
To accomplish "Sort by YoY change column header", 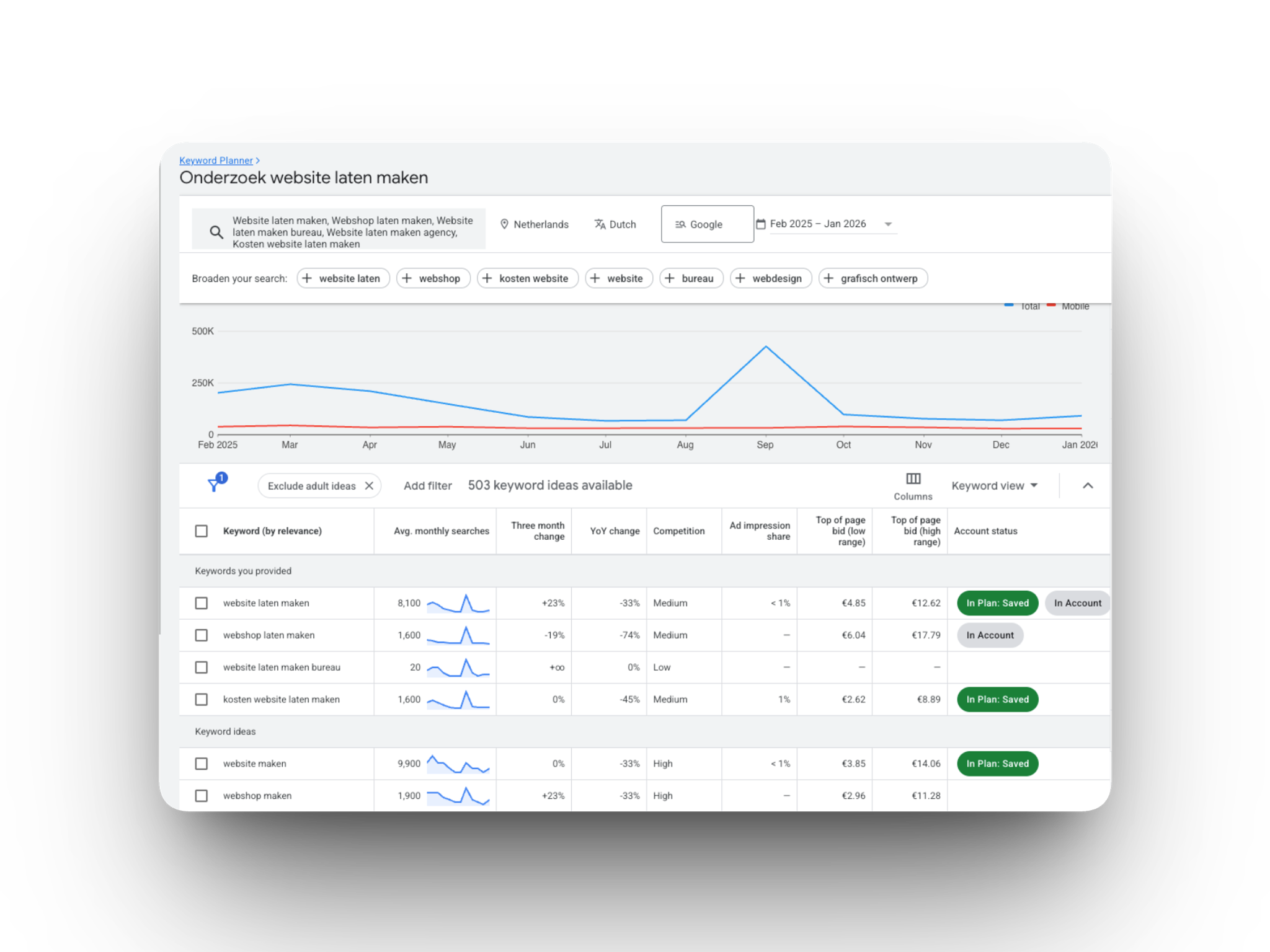I will coord(615,531).
